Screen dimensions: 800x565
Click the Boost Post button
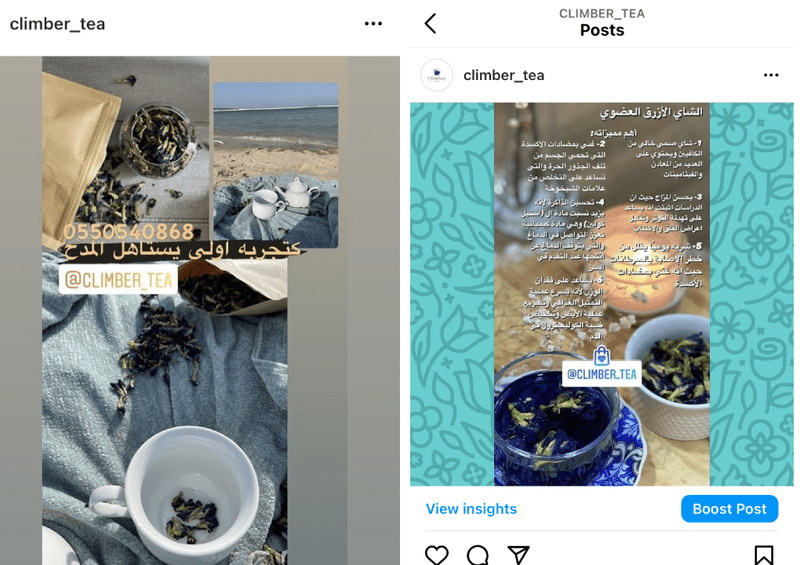729,508
